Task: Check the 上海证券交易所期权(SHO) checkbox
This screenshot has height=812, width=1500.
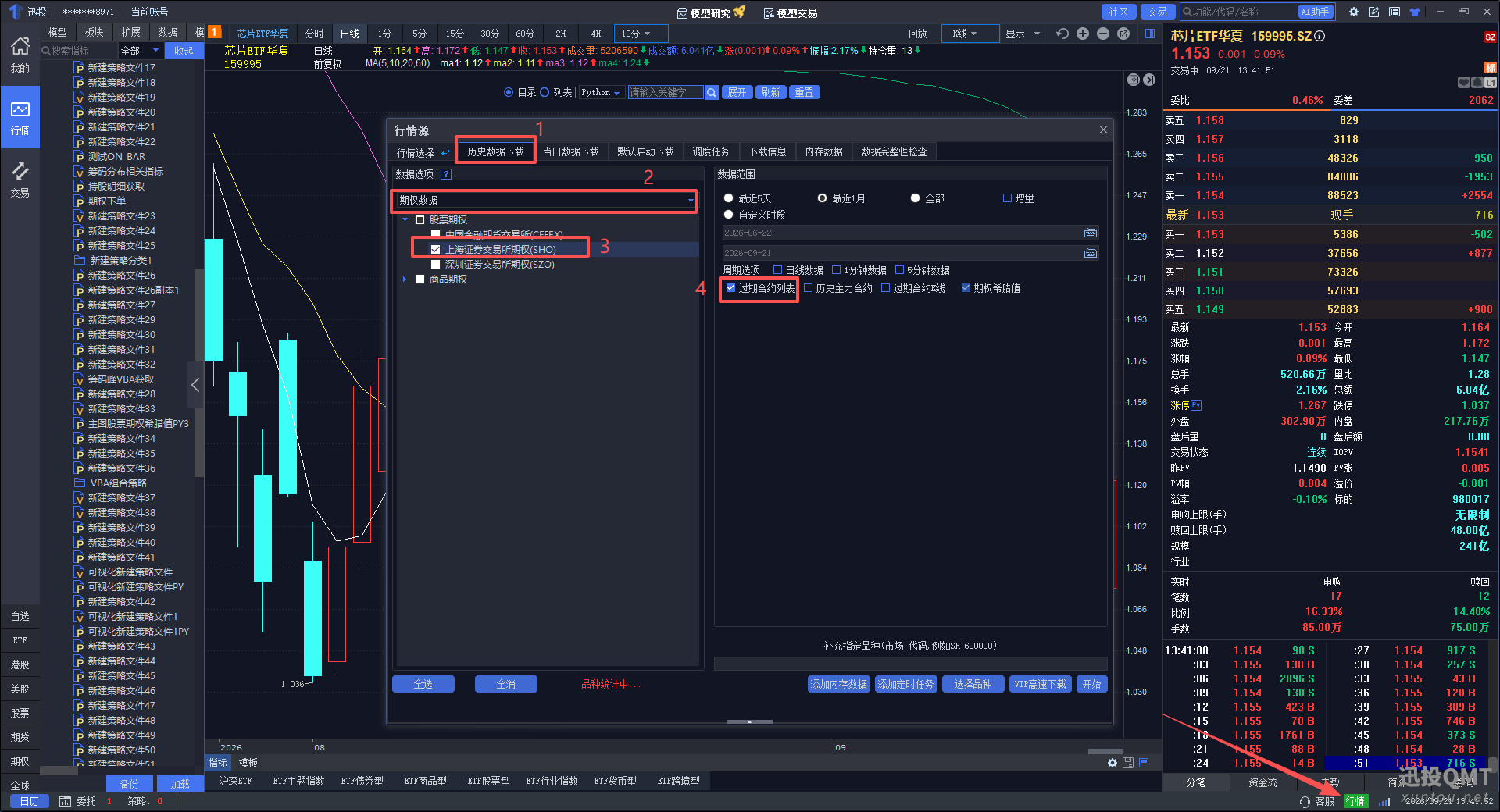Action: click(436, 250)
